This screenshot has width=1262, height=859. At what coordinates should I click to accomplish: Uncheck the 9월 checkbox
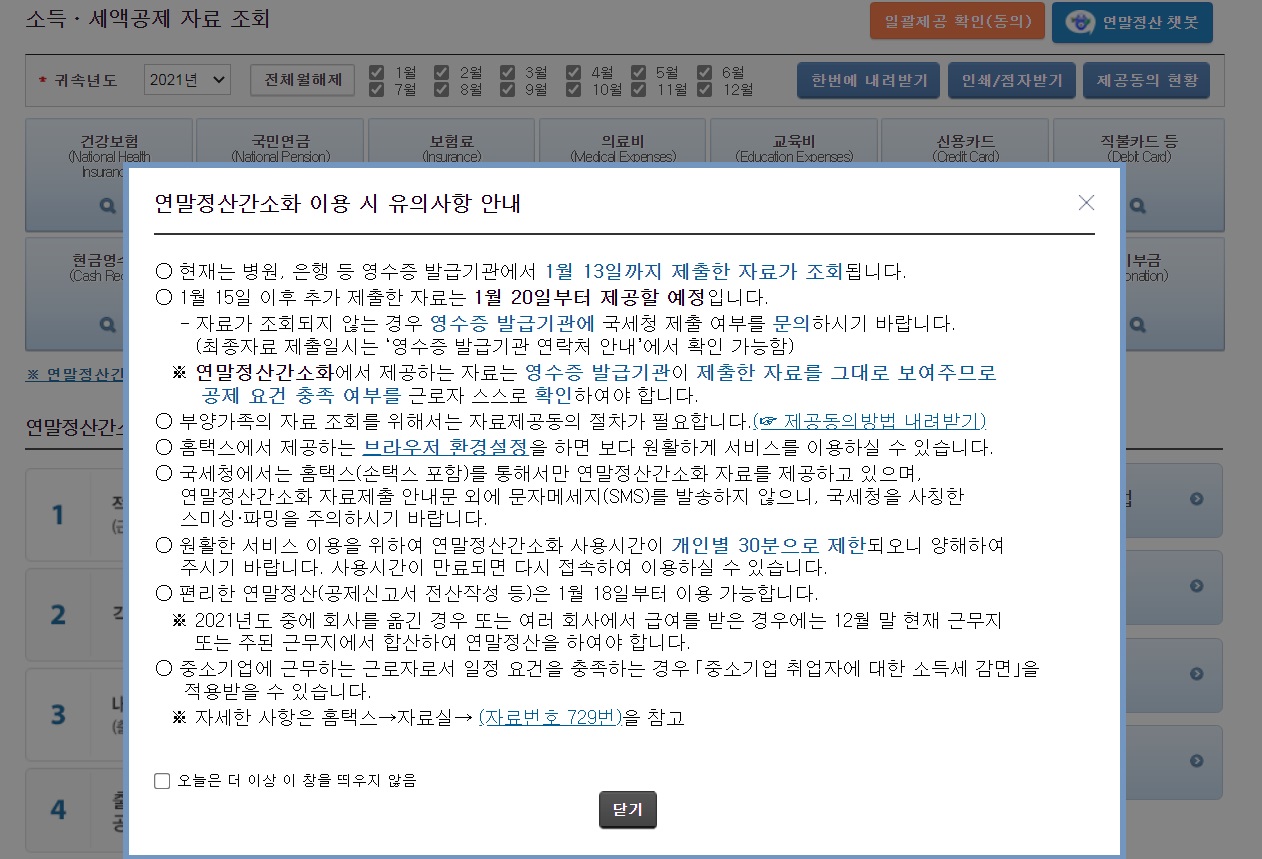tap(507, 89)
